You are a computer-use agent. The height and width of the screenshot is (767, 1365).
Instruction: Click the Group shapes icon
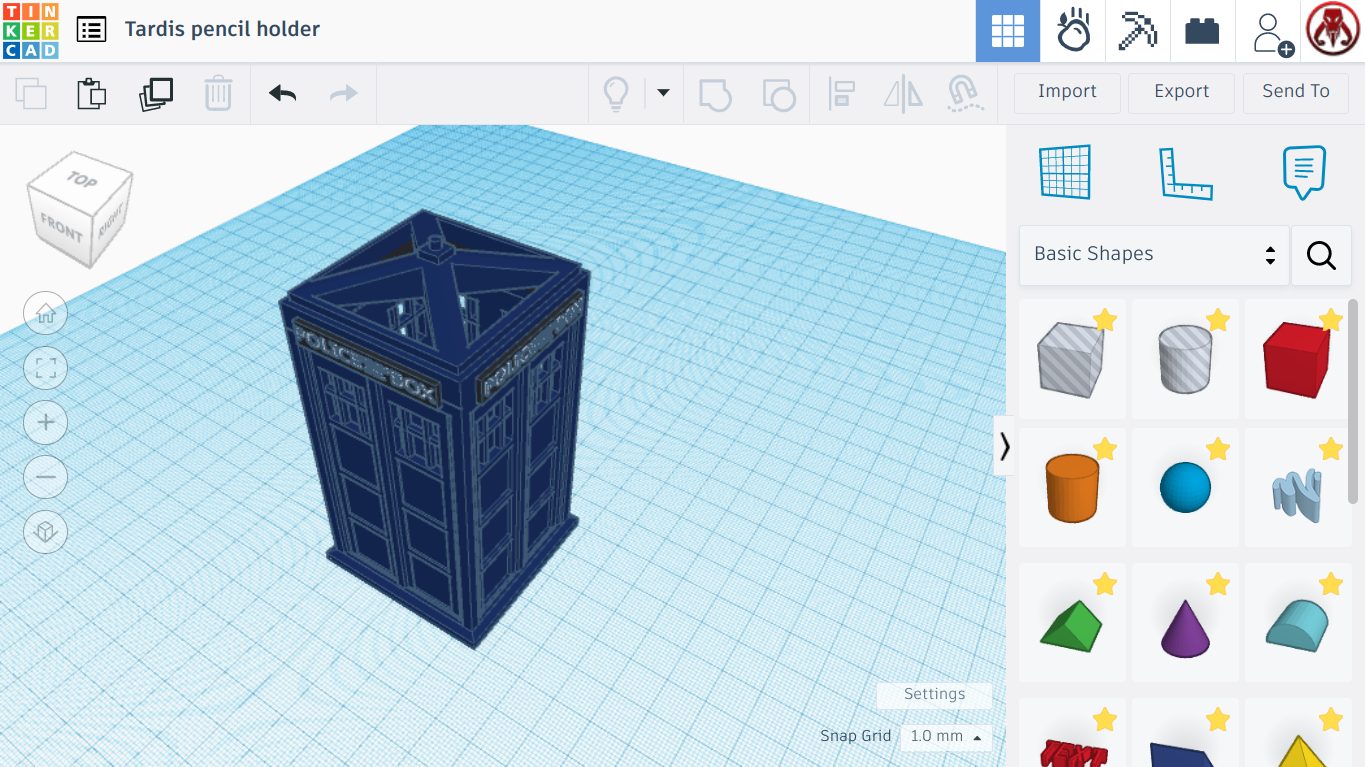pos(715,94)
